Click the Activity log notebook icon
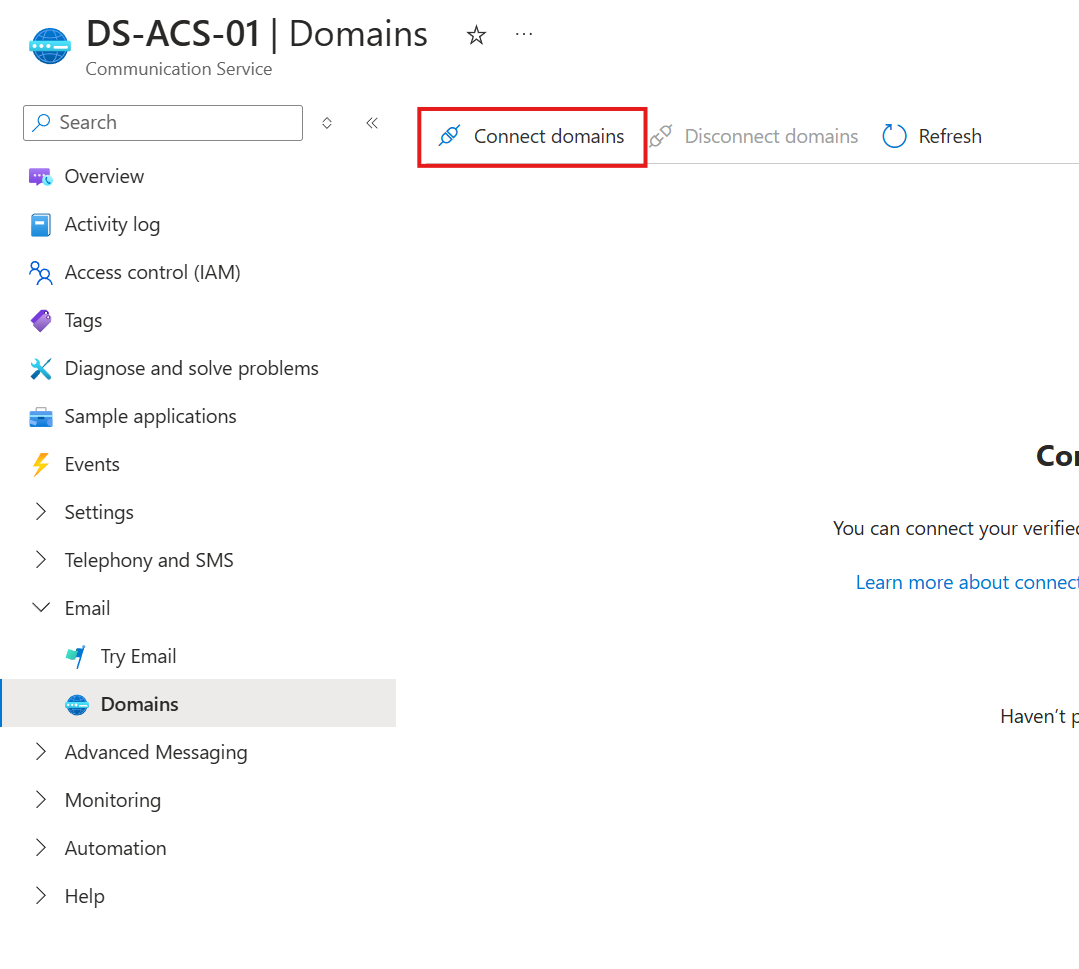Screen dimensions: 1079x969 point(40,225)
